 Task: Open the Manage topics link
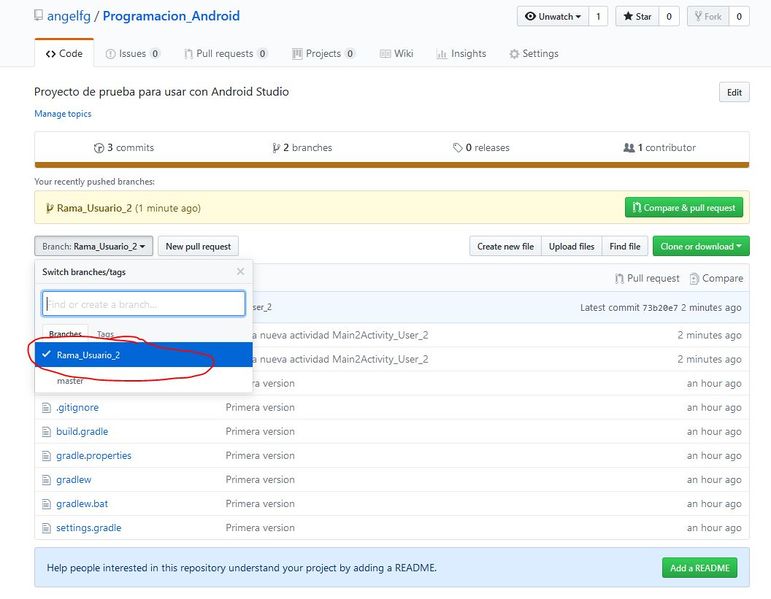click(63, 114)
